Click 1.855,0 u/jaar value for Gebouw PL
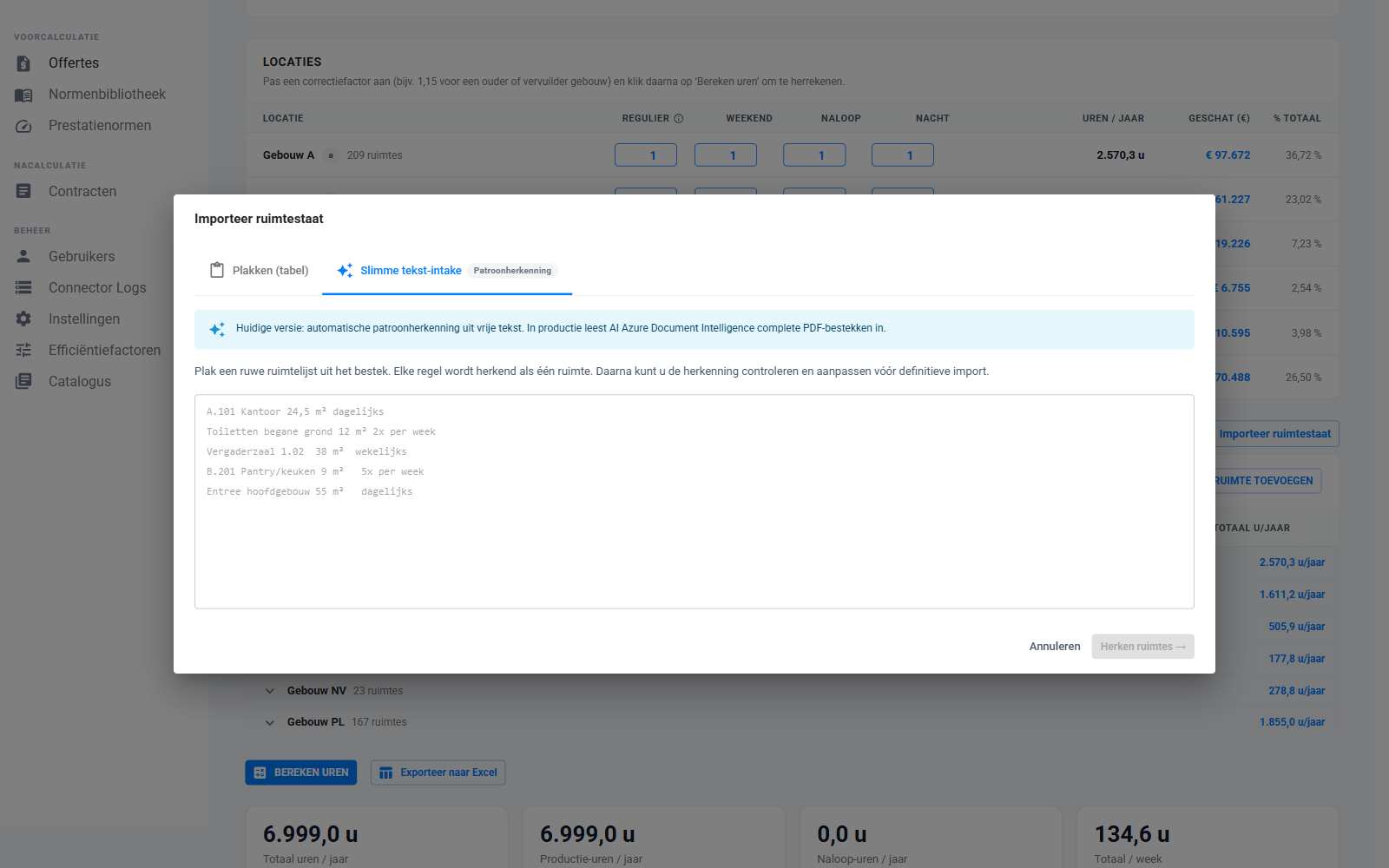 coord(1292,722)
